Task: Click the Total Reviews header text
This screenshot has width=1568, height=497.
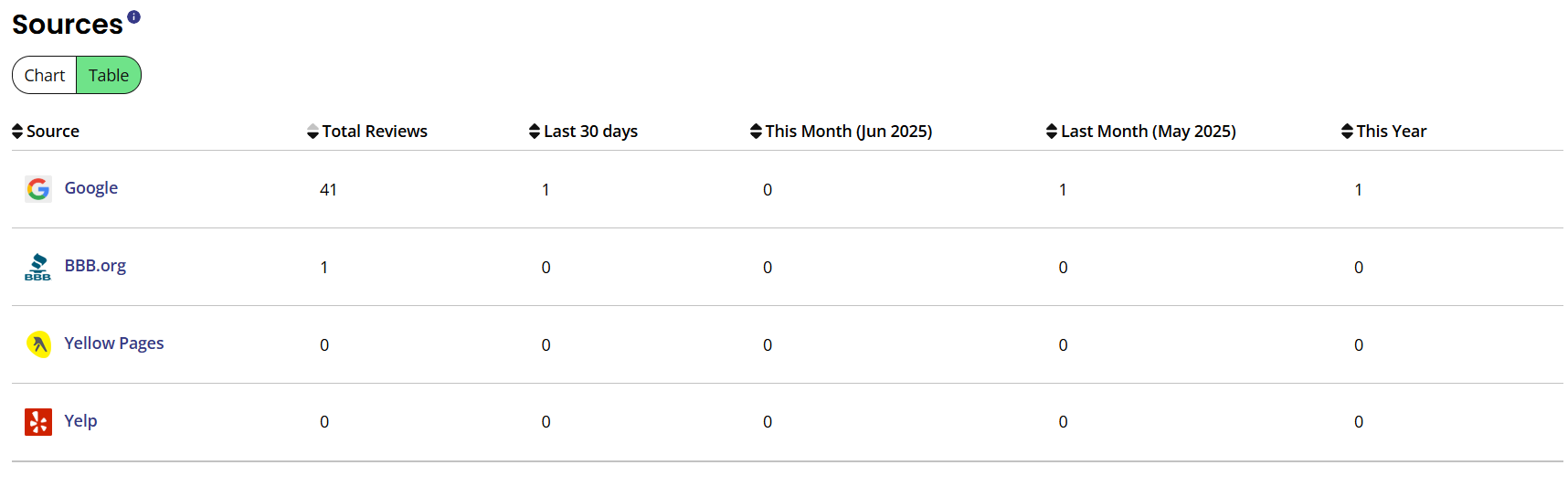Action: coord(375,132)
